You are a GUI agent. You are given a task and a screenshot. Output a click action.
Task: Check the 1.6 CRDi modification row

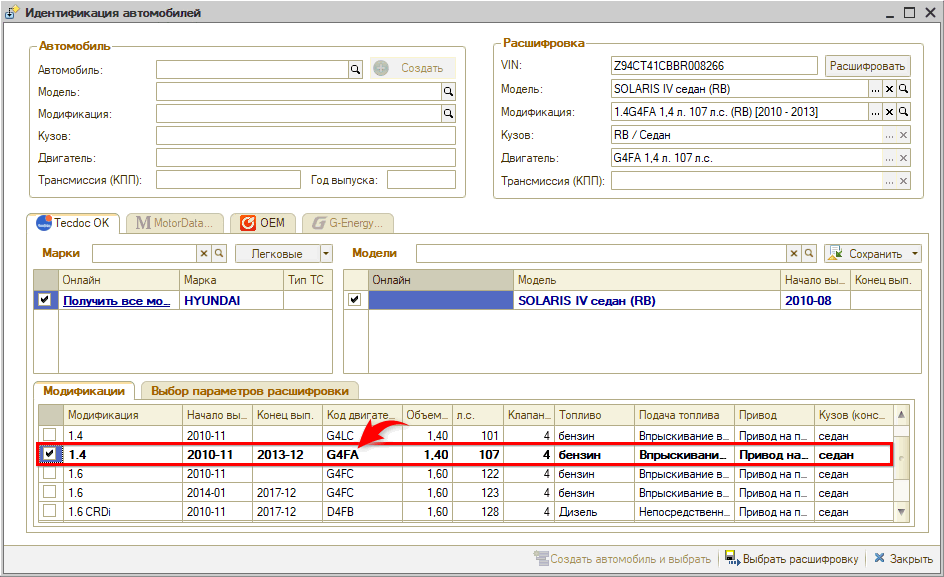coord(50,511)
